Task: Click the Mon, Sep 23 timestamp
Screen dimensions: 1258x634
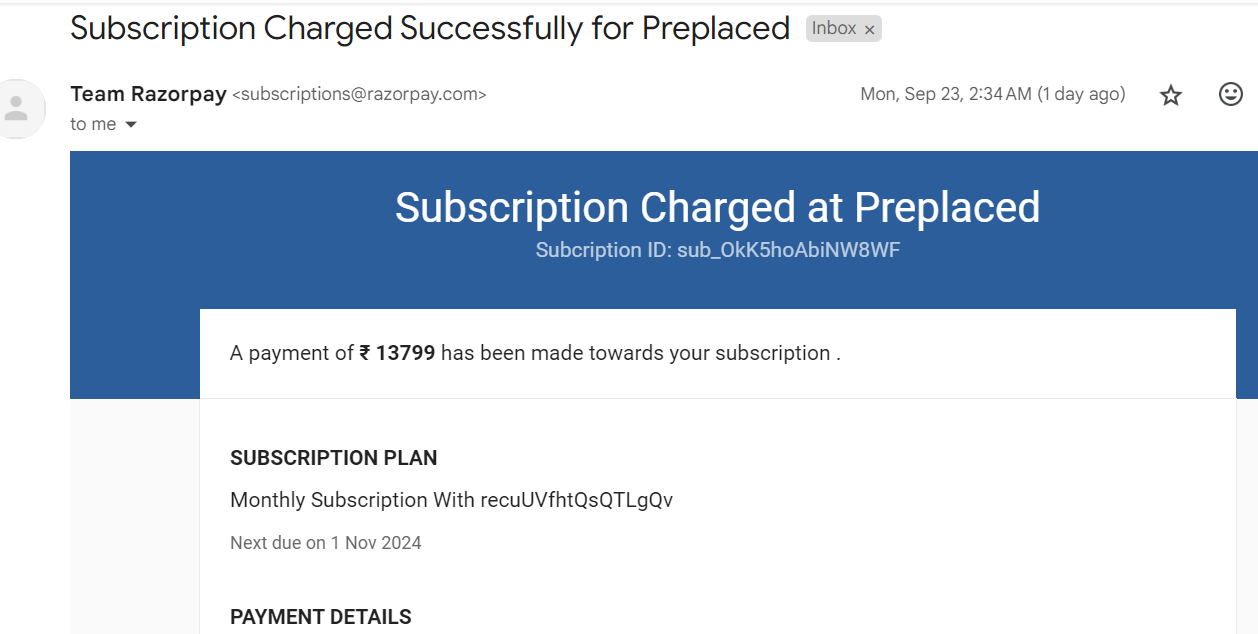Action: point(992,94)
